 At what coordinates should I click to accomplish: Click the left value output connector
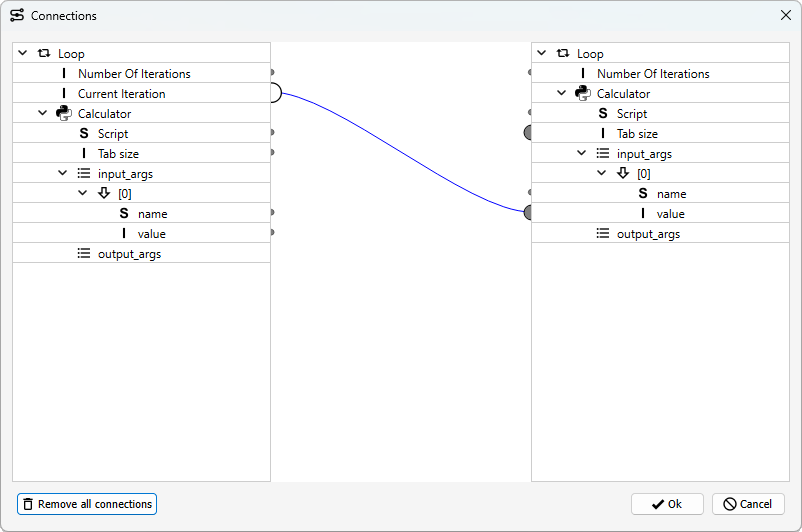(x=273, y=232)
